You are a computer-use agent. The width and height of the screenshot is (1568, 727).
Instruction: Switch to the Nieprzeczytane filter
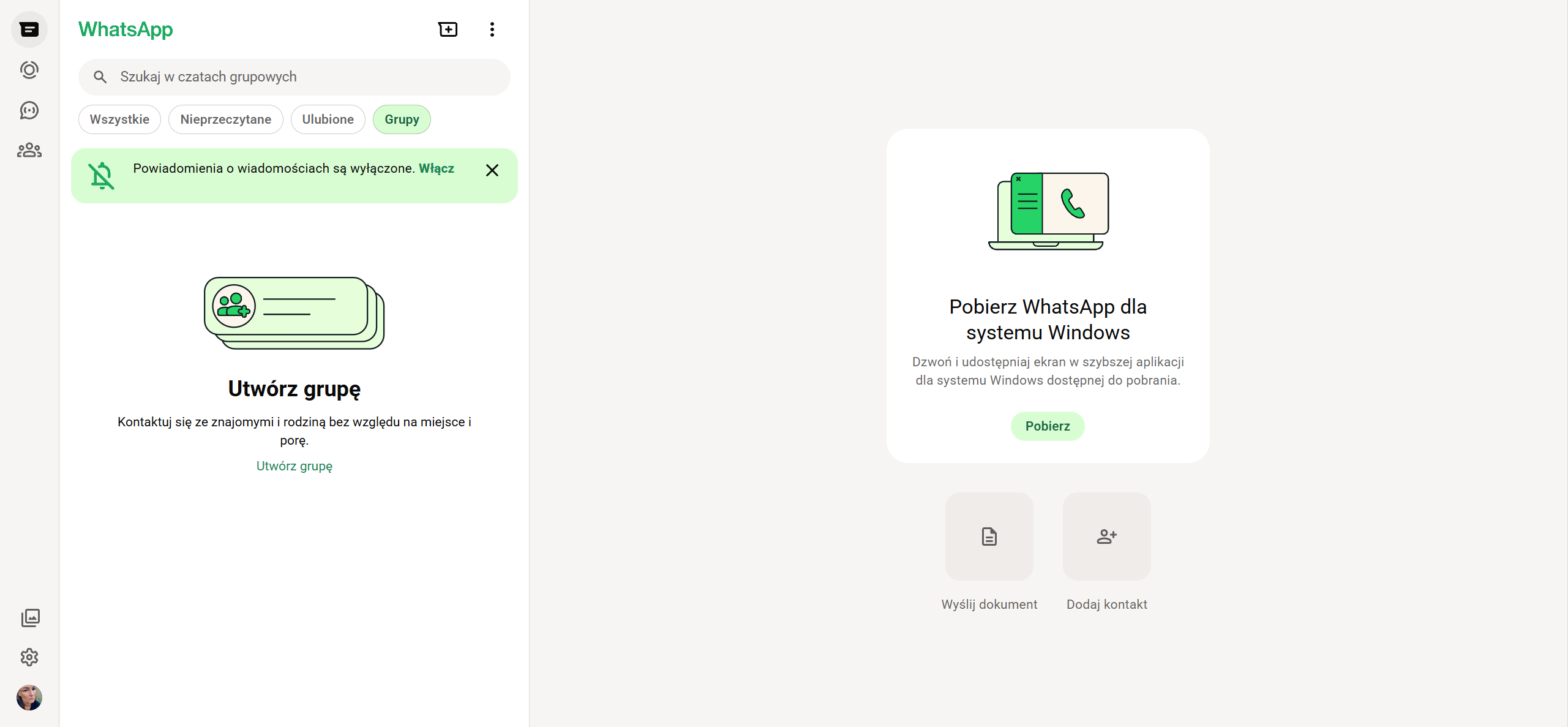pyautogui.click(x=225, y=119)
